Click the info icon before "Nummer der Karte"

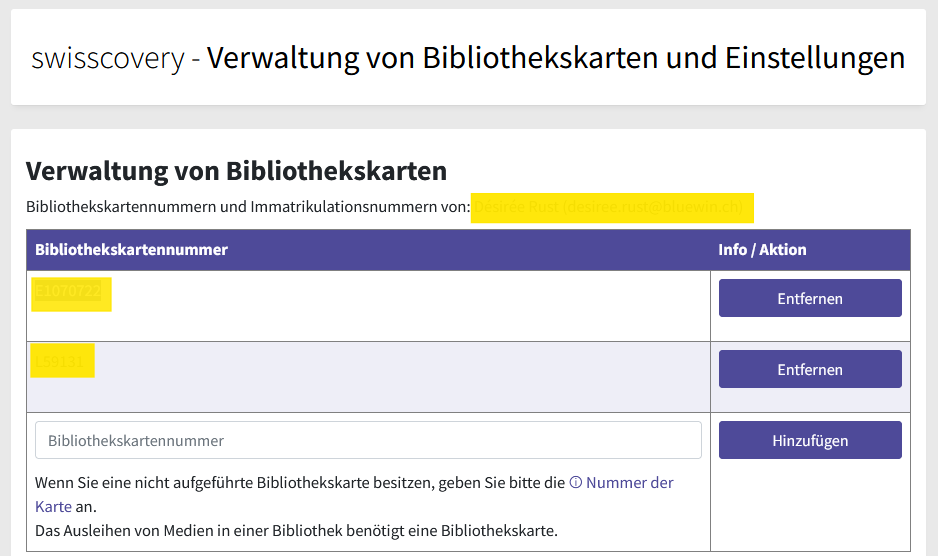click(576, 483)
